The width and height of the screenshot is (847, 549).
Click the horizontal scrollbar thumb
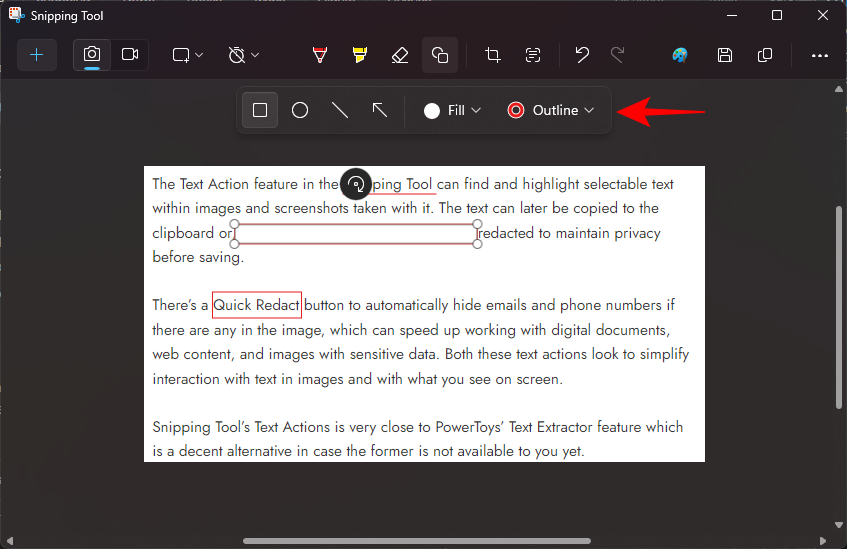416,541
